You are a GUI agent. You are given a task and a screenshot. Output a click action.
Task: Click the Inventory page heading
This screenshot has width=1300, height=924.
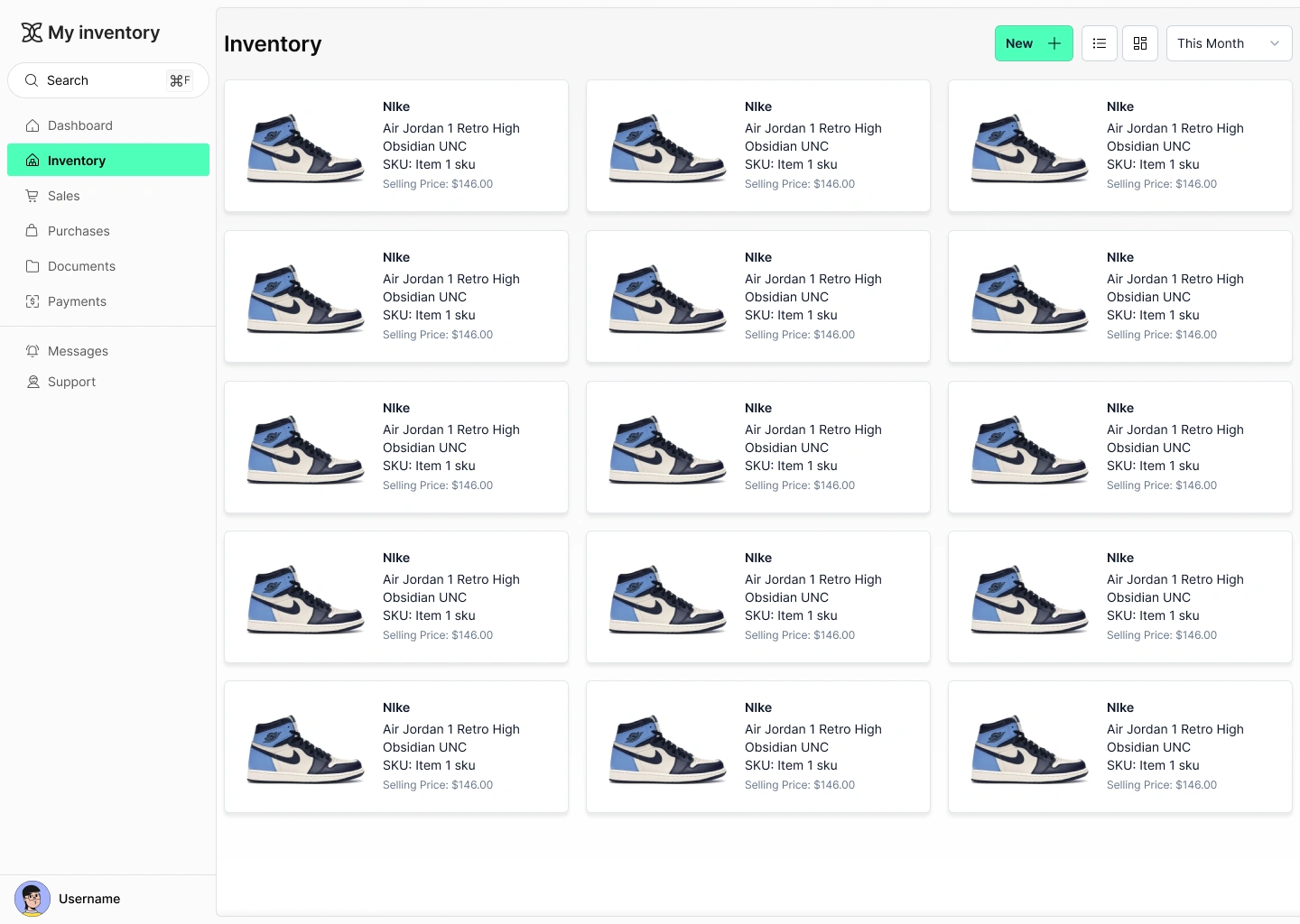pyautogui.click(x=273, y=43)
